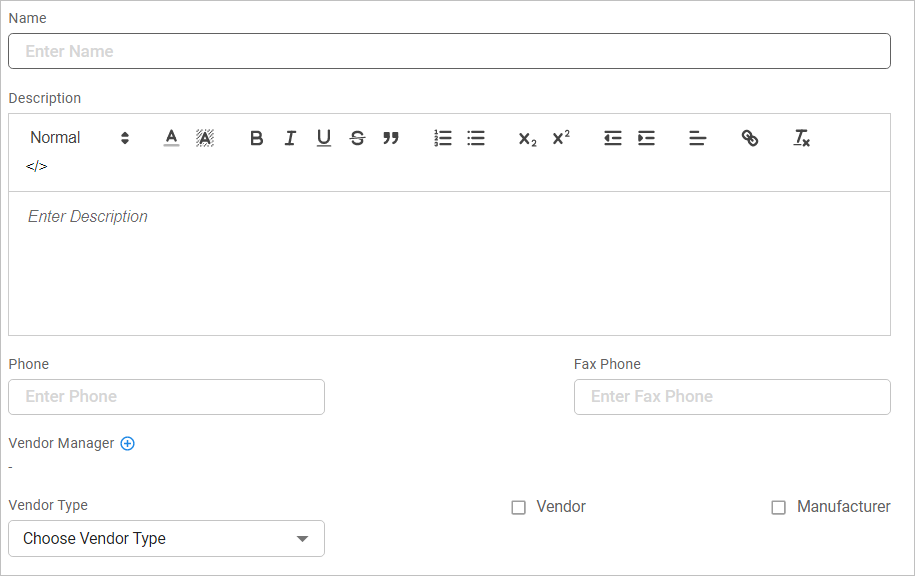This screenshot has width=915, height=576.
Task: Apply superscript formatting
Action: tap(561, 138)
